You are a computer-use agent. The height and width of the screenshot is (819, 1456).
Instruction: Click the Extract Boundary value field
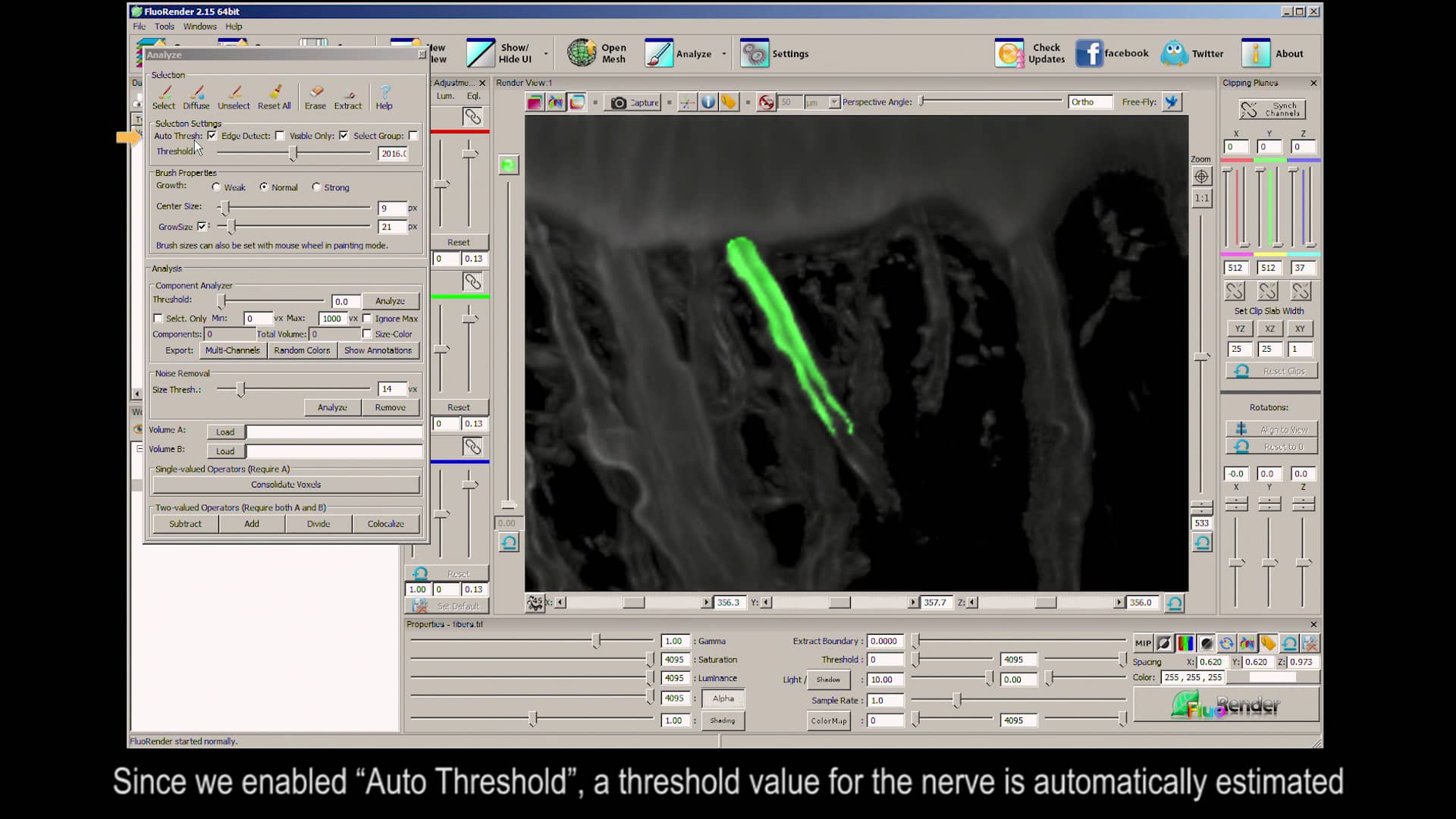click(x=886, y=641)
